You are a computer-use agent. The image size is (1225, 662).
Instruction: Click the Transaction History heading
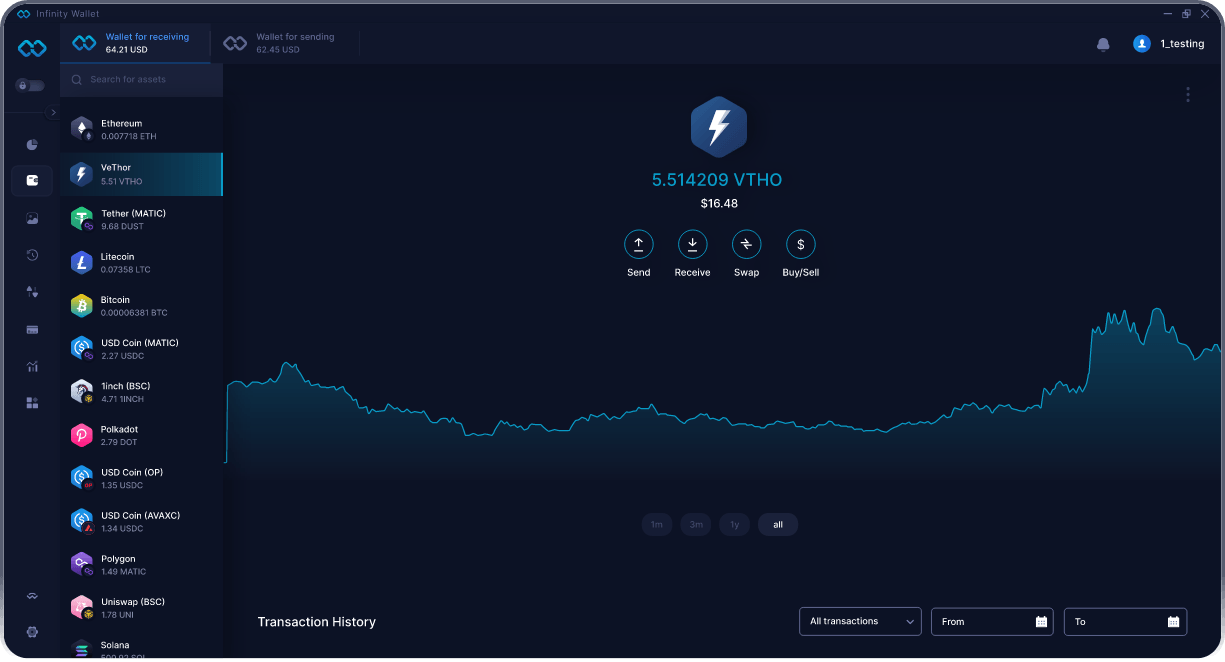click(317, 622)
